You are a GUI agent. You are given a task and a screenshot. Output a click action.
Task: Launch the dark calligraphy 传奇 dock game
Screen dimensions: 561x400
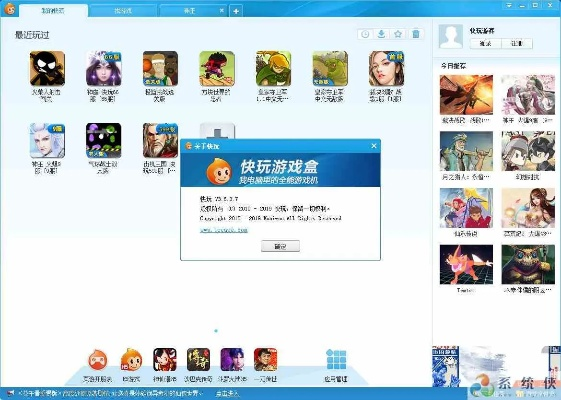pos(198,360)
